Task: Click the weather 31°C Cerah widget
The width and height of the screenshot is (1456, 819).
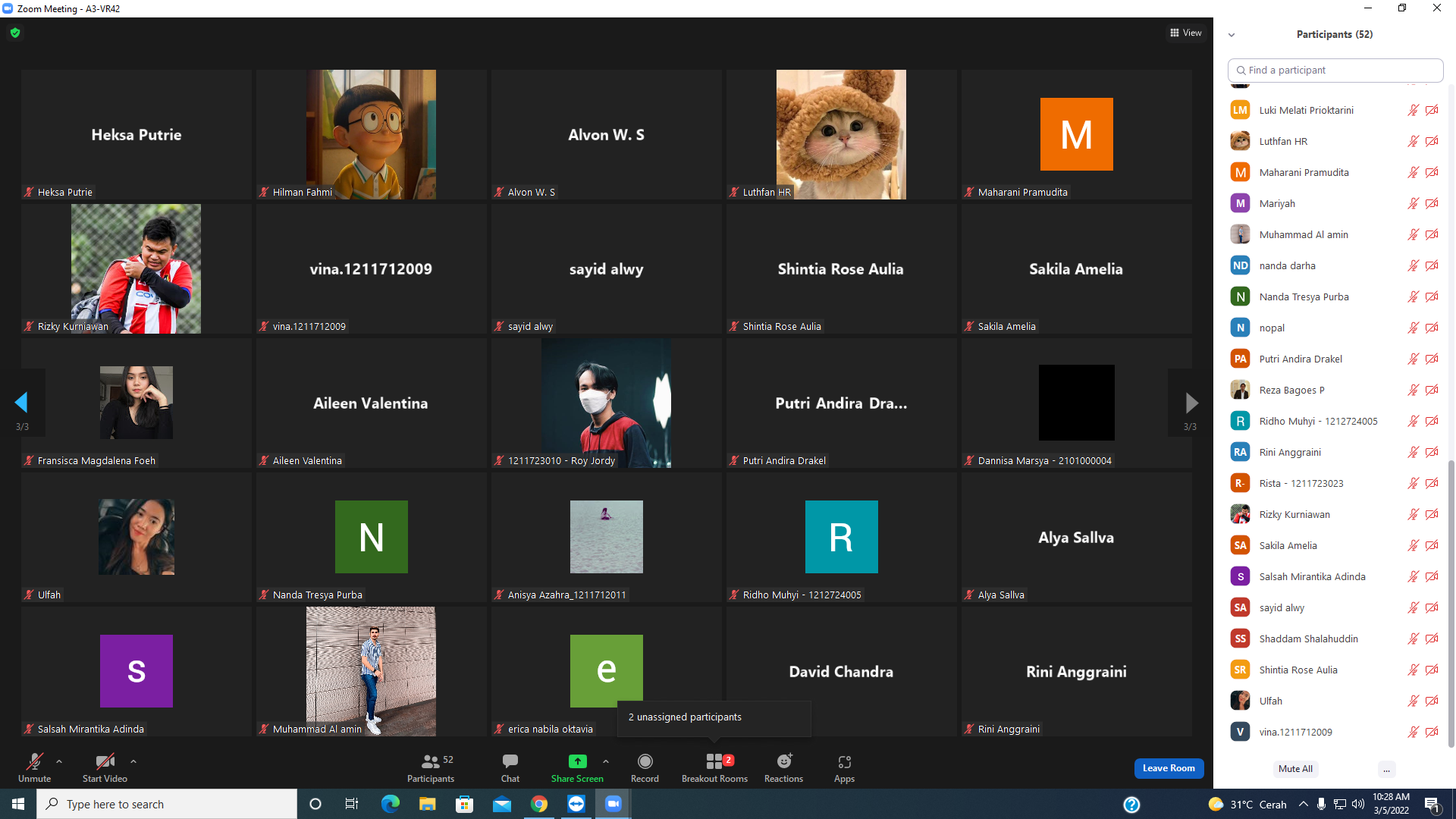Action: coord(1247,805)
